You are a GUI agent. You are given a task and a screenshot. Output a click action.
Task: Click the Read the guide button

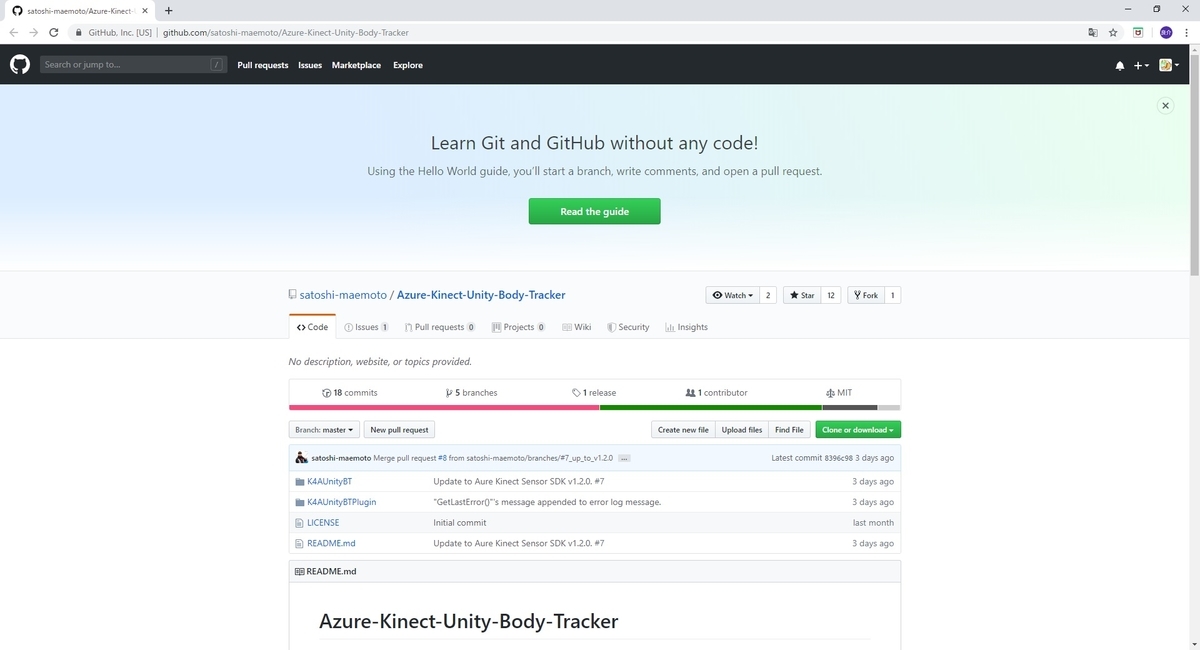click(594, 211)
